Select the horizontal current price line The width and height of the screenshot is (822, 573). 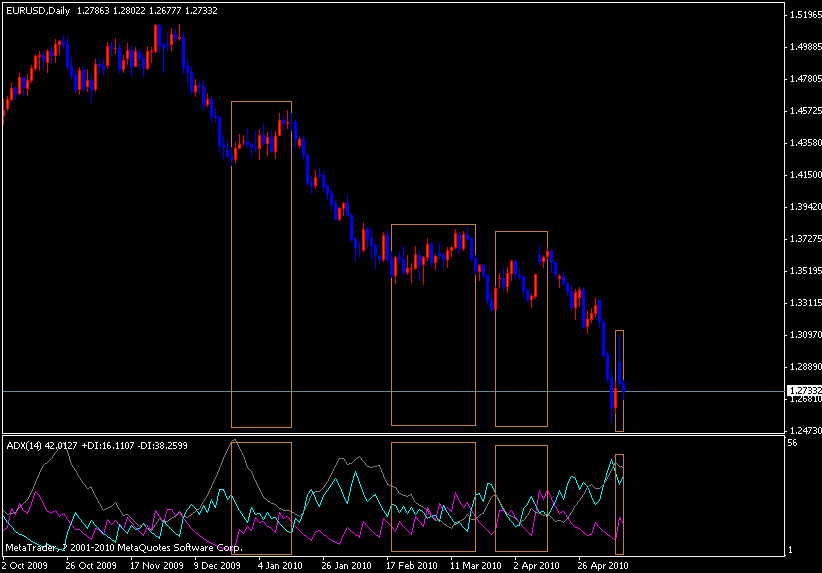393,391
